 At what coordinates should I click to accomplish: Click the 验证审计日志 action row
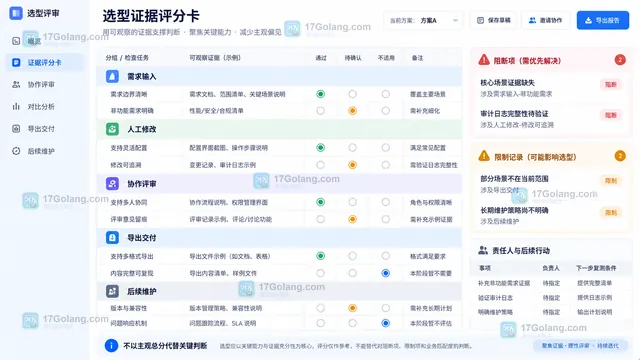550,298
